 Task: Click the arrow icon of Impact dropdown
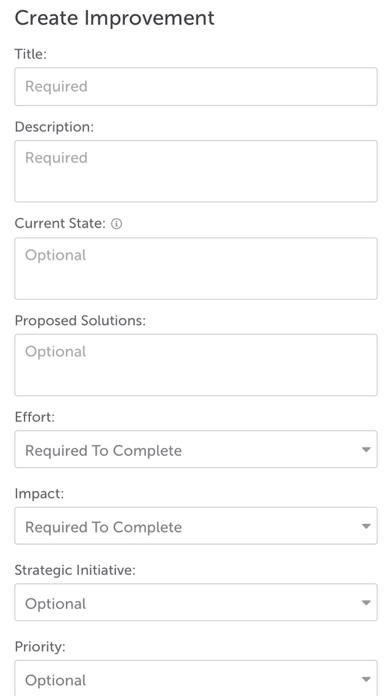click(x=366, y=526)
